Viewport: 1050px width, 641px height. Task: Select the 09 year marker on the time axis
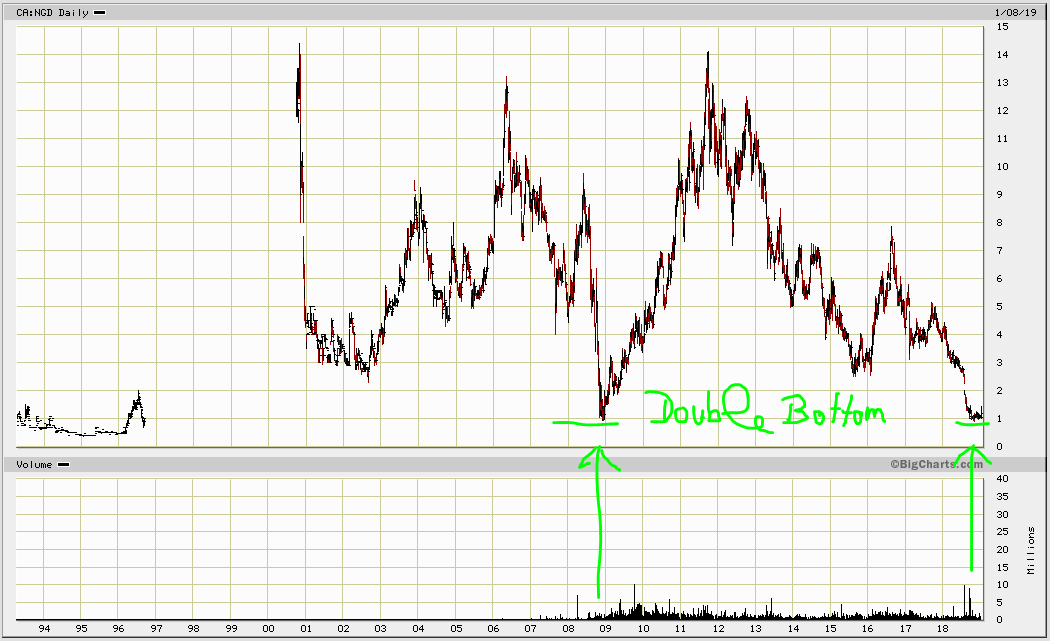[x=605, y=629]
